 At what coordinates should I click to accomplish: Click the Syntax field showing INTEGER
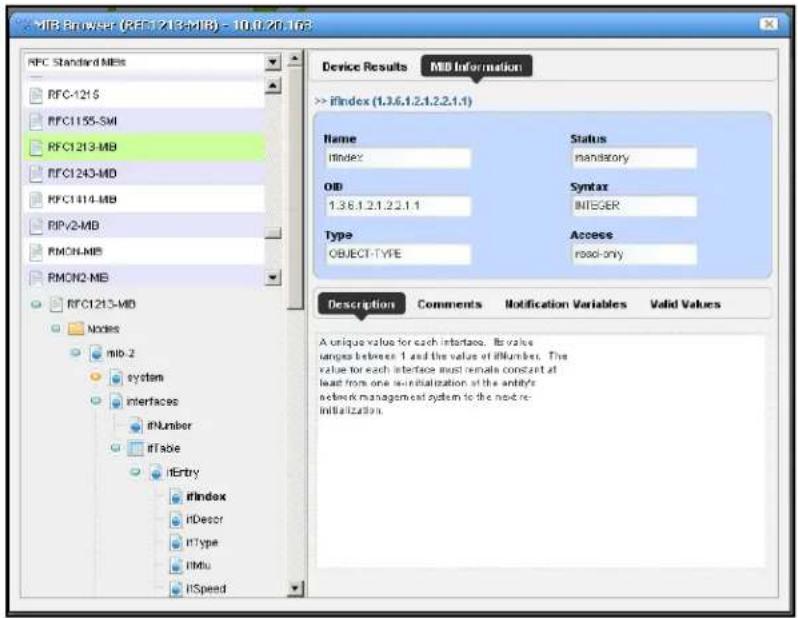(634, 206)
